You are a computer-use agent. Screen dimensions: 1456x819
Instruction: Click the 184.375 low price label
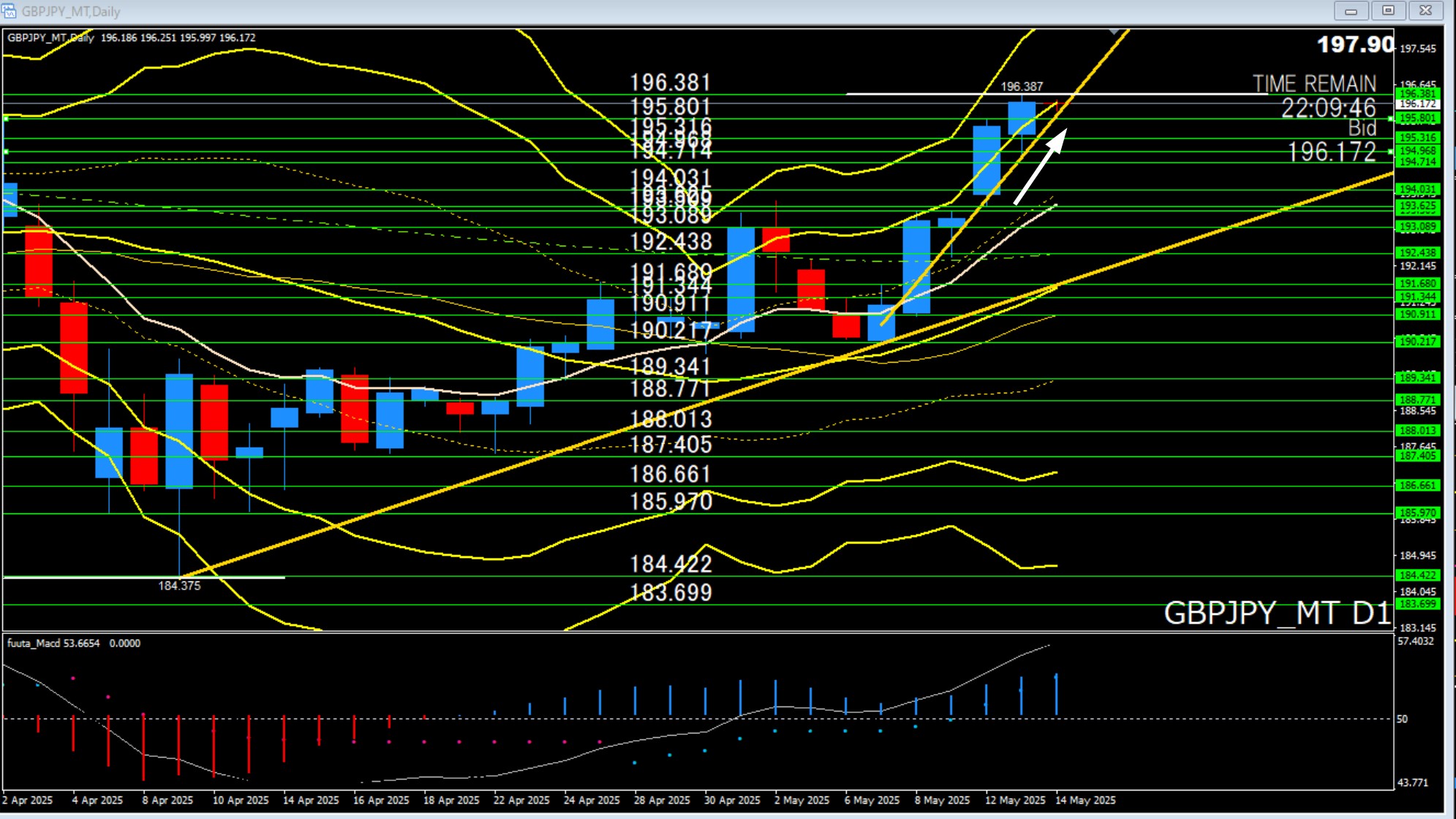pos(179,586)
